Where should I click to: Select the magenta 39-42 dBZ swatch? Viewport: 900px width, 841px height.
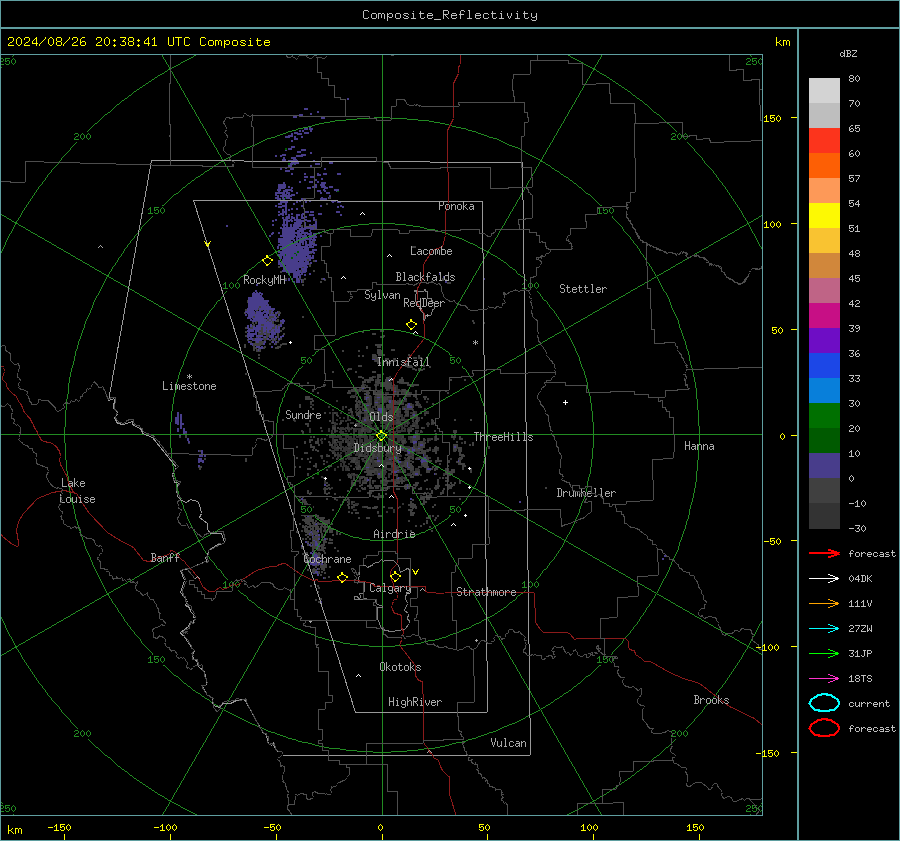tap(824, 316)
